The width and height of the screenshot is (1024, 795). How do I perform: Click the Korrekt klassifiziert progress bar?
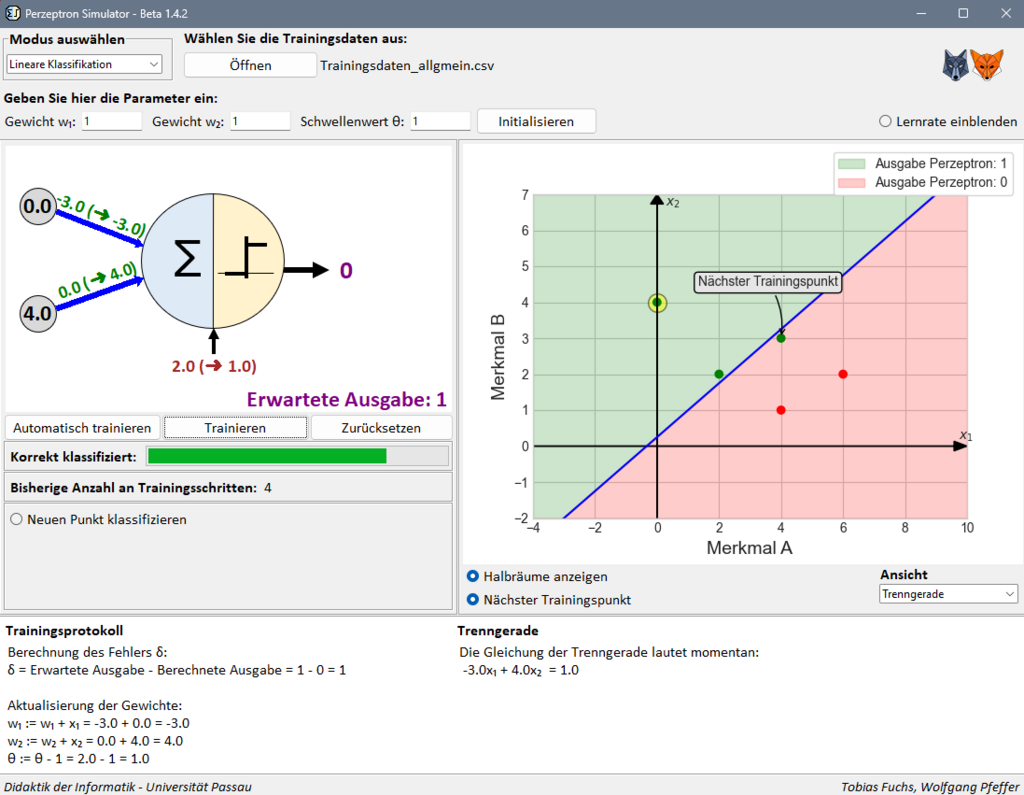[x=297, y=457]
